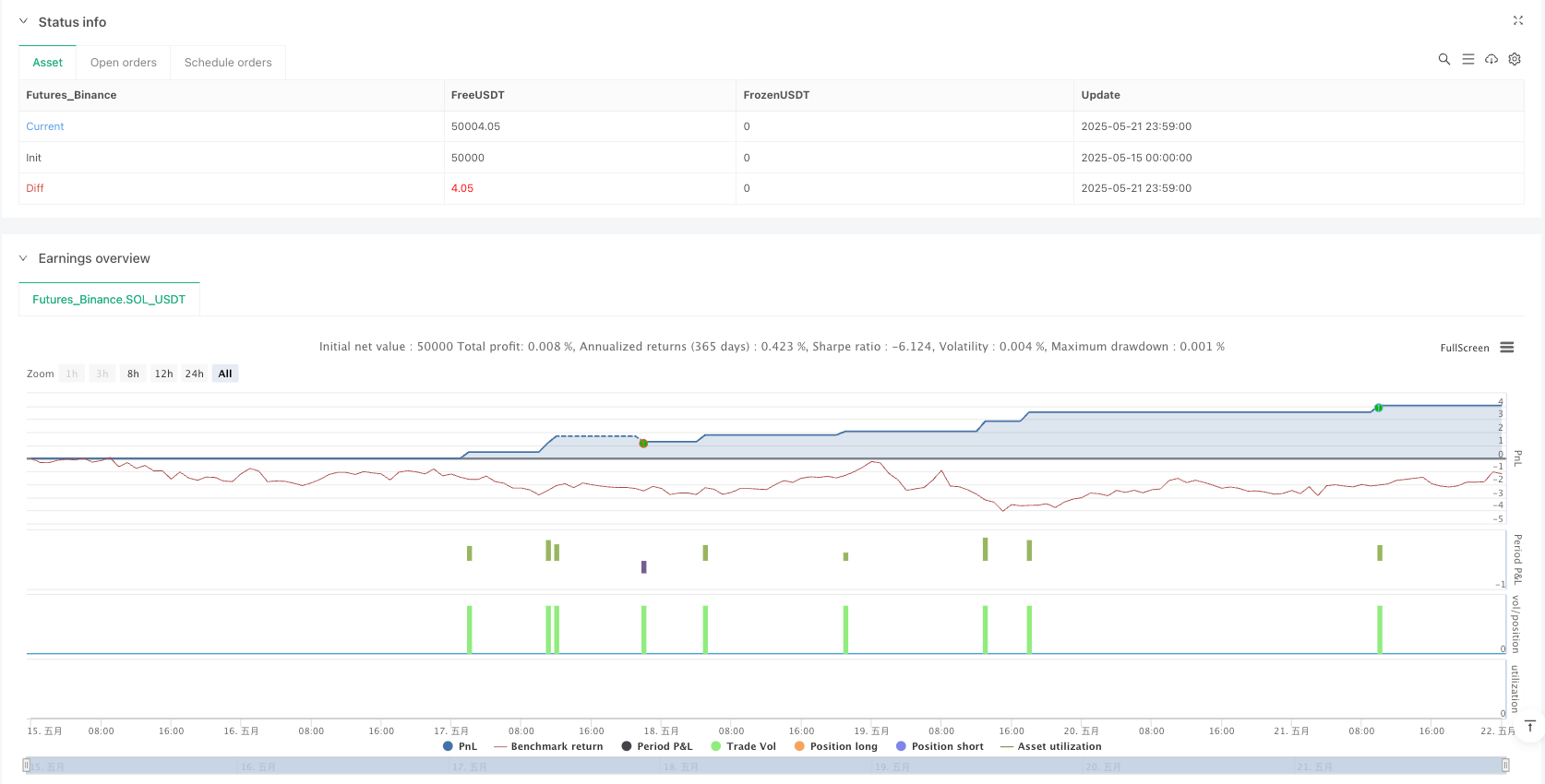Click the search magnifier icon

[x=1443, y=59]
